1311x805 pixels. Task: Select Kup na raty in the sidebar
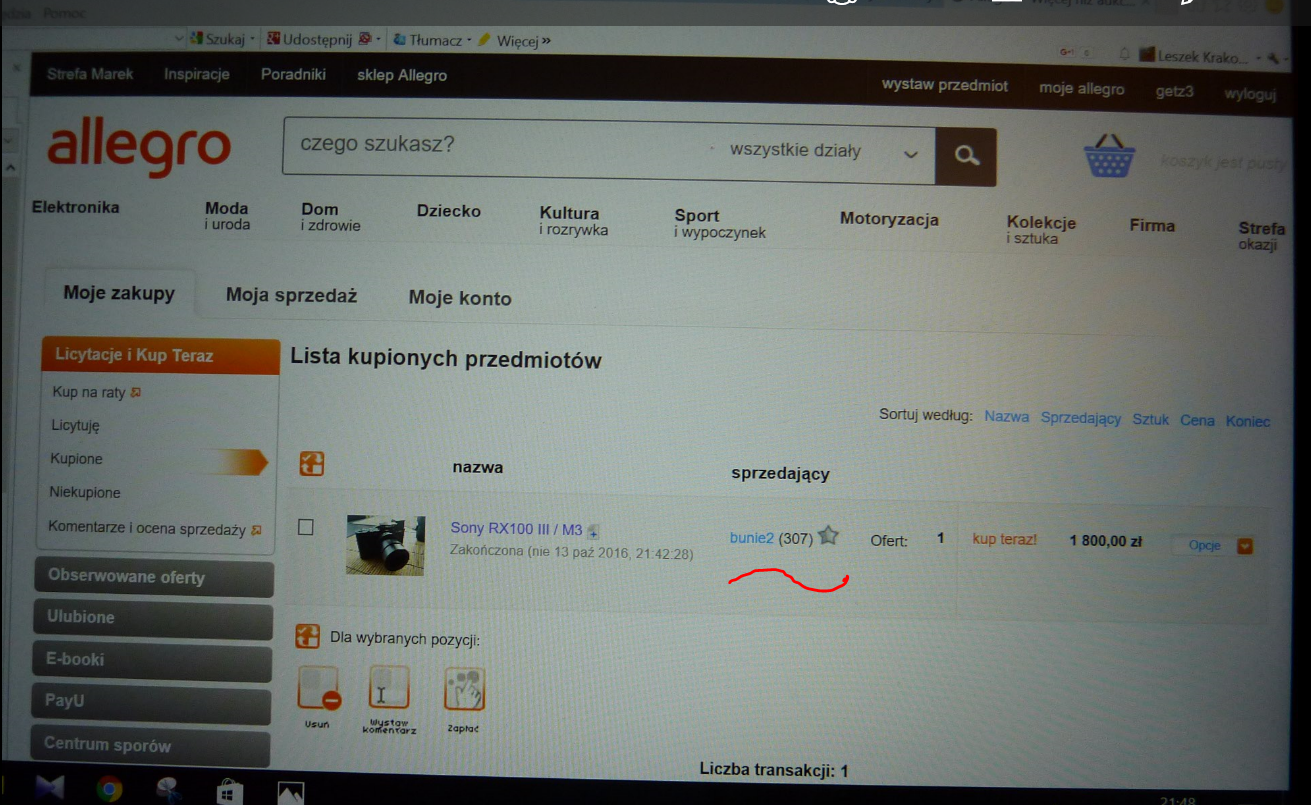pos(89,392)
